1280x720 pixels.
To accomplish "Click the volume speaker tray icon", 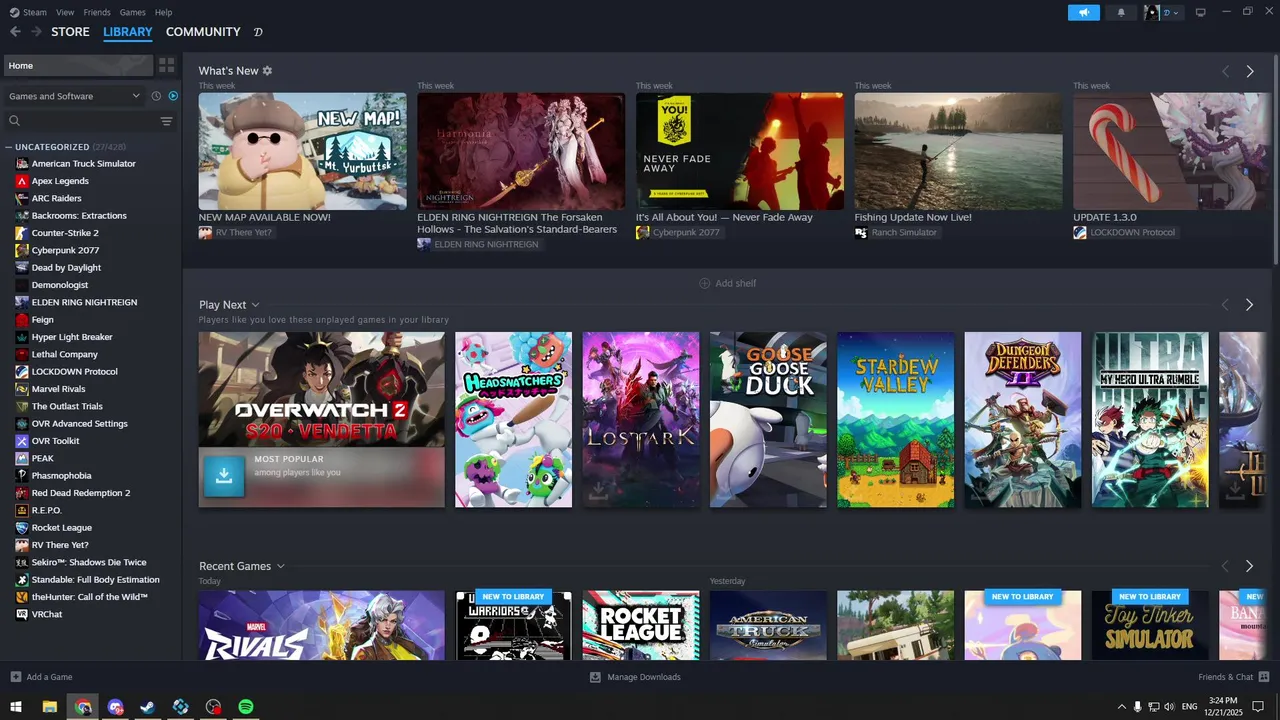I will [x=1169, y=707].
